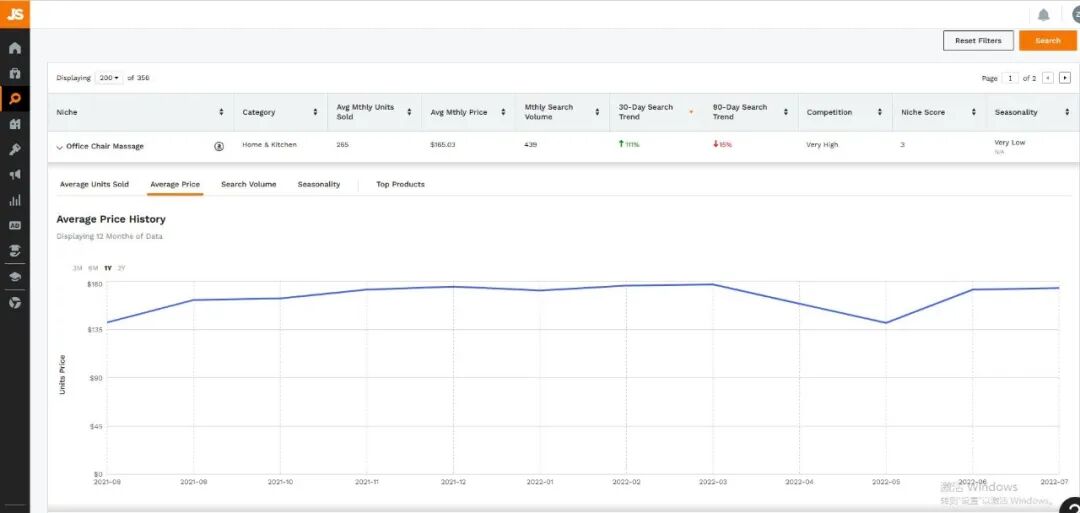Open the graduation cap academy sidebar icon
Screen dimensions: 1080x513
(x=15, y=276)
